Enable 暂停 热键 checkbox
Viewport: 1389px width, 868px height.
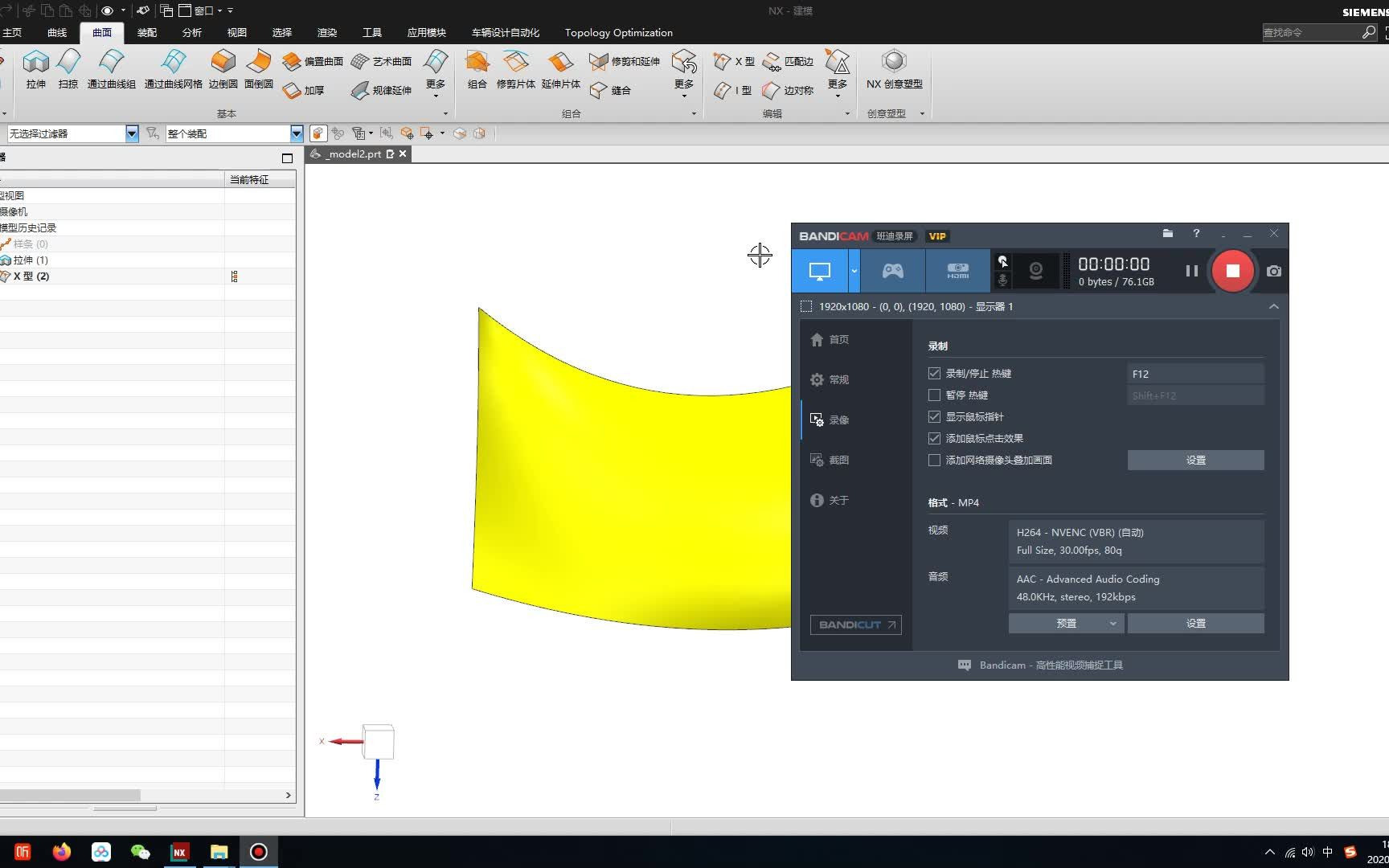coord(934,395)
